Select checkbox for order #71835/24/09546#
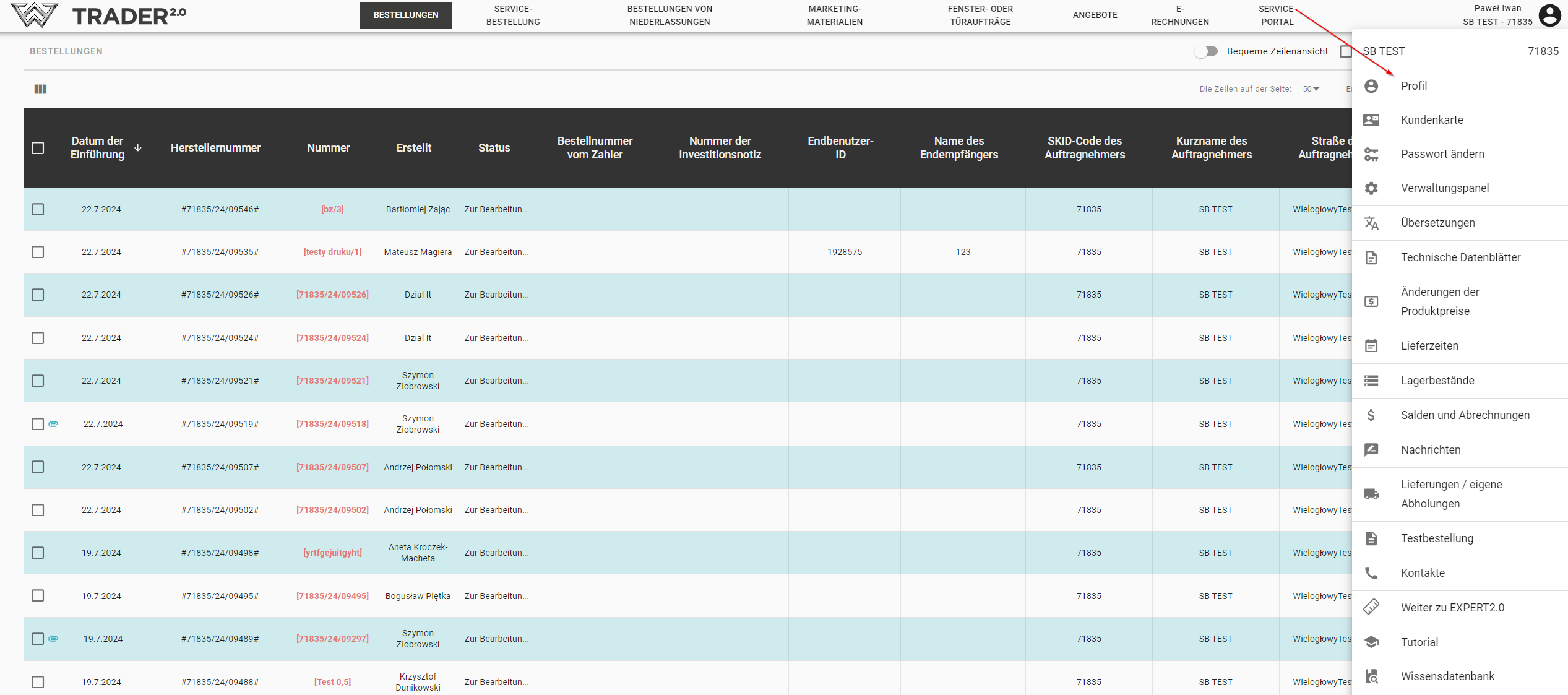 point(38,209)
